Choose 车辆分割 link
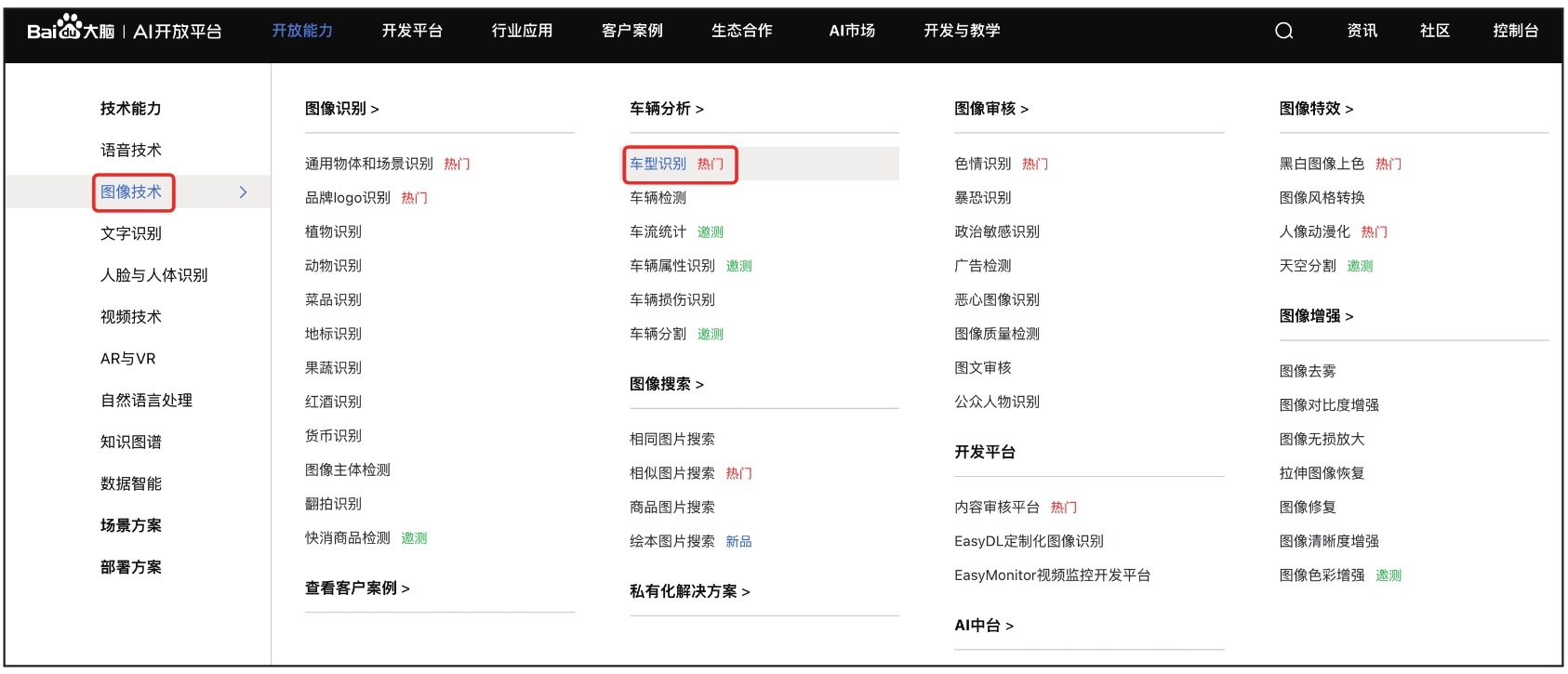 (x=658, y=334)
